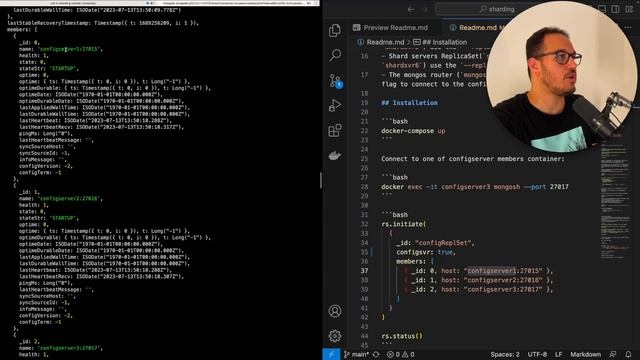640x360 pixels.
Task: Click the 'rs.status()' line in editor
Action: coord(402,336)
